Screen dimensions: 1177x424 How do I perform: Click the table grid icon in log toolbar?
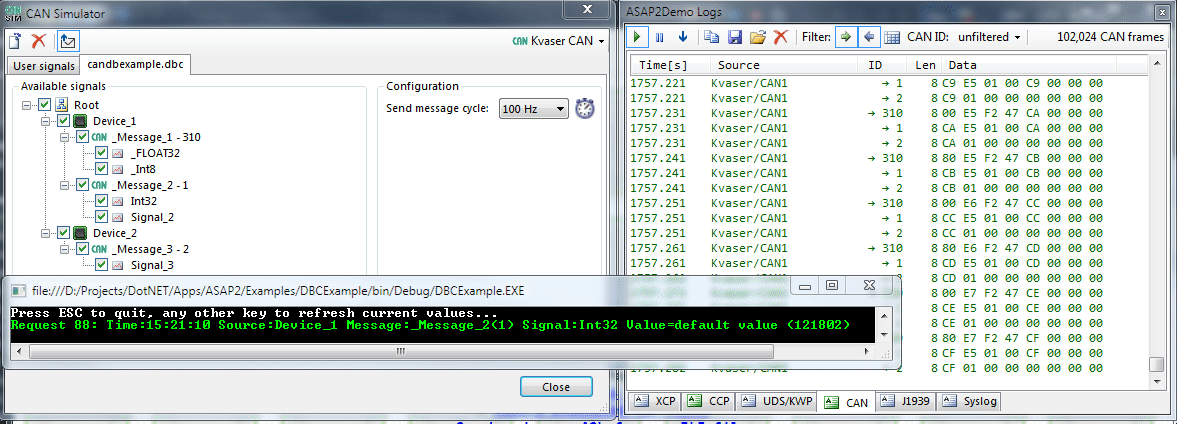[892, 36]
